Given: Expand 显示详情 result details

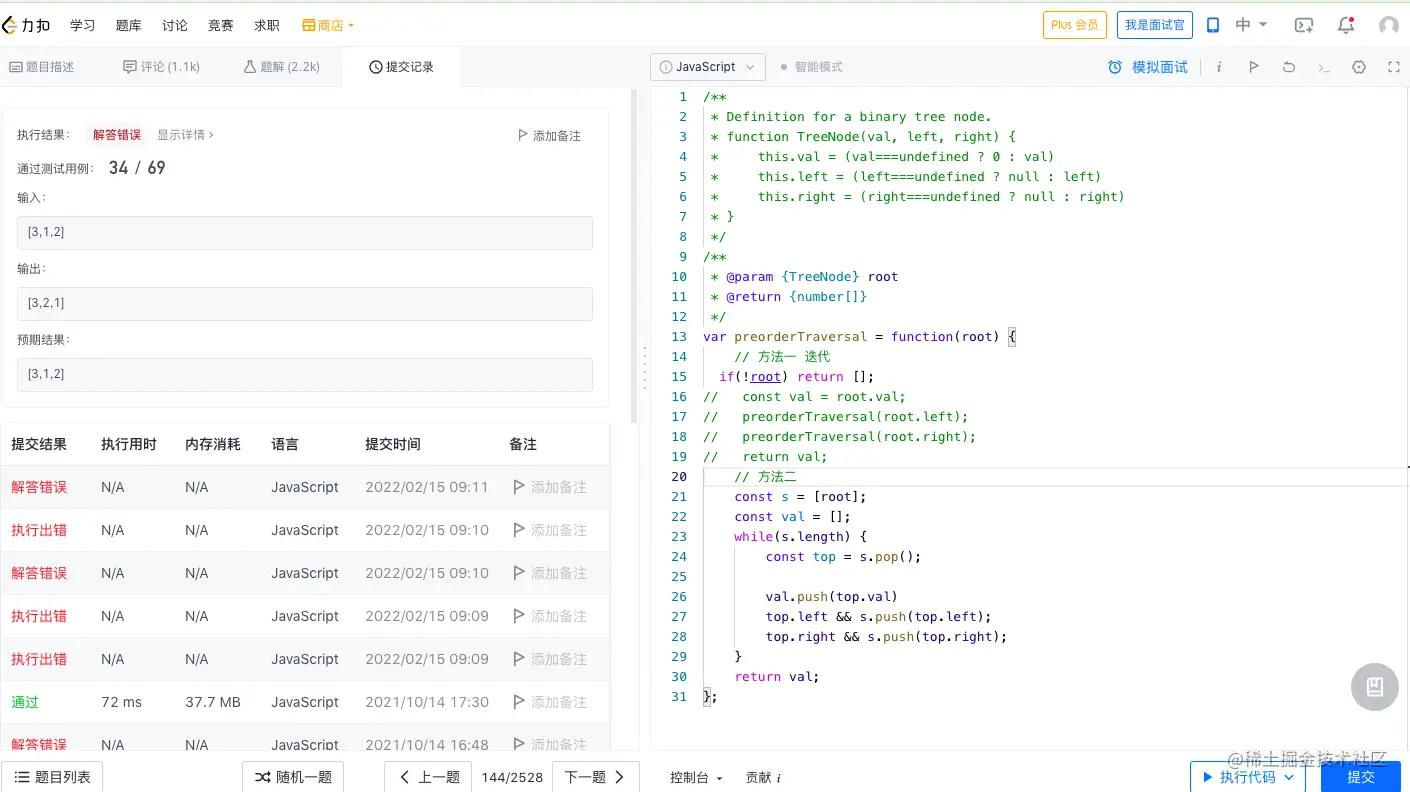Looking at the screenshot, I should 185,135.
